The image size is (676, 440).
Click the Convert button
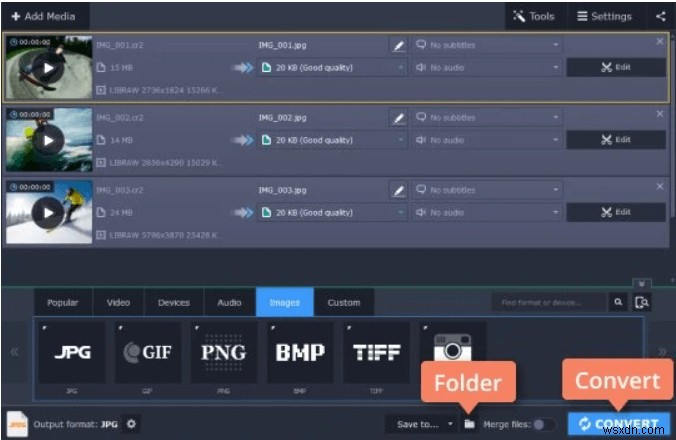[x=618, y=424]
